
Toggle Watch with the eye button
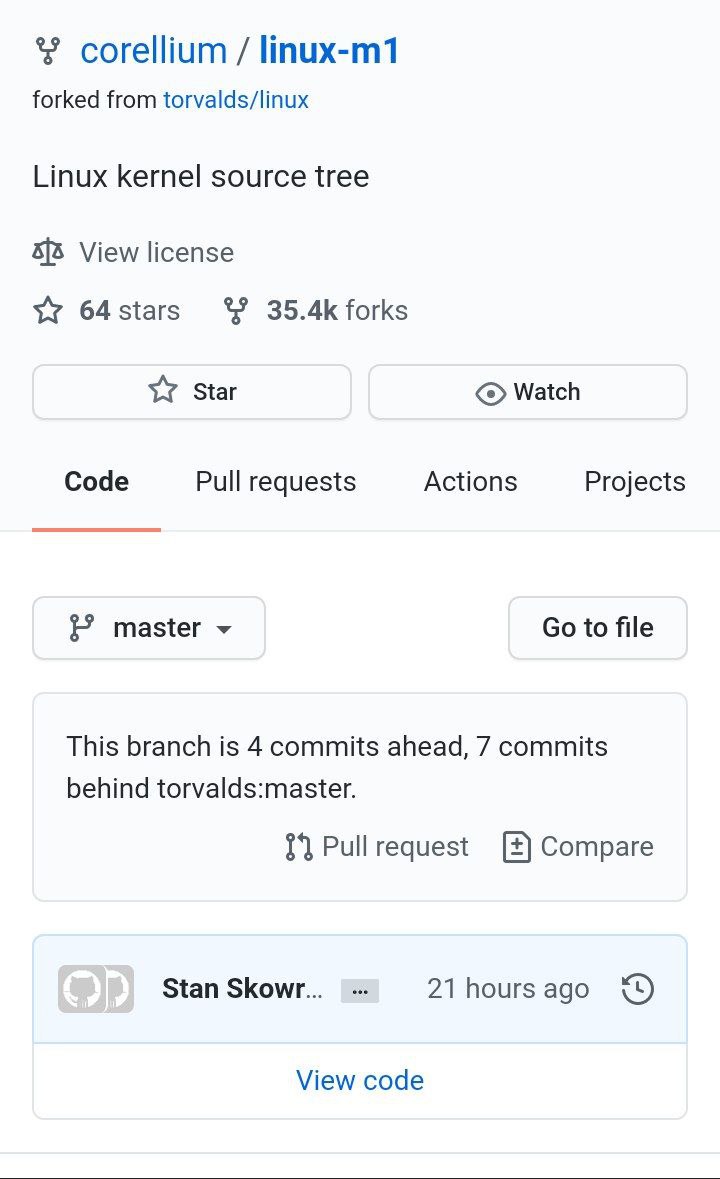click(528, 392)
